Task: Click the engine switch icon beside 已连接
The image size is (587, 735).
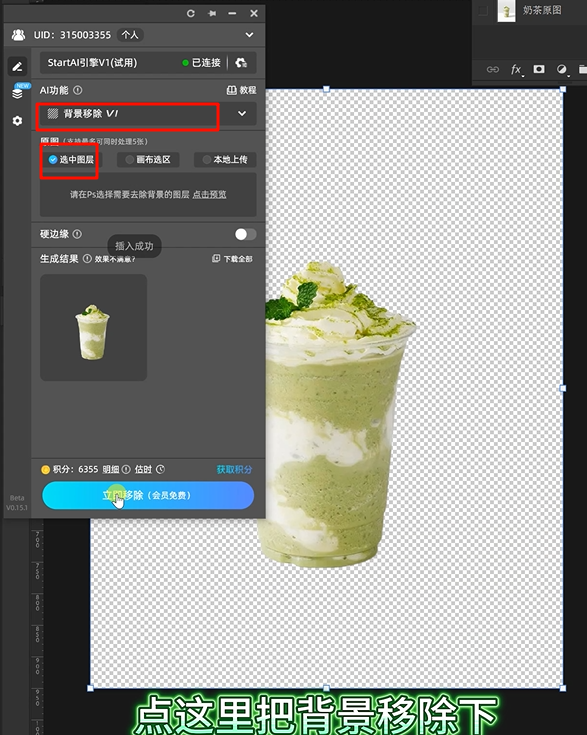Action: tap(241, 63)
